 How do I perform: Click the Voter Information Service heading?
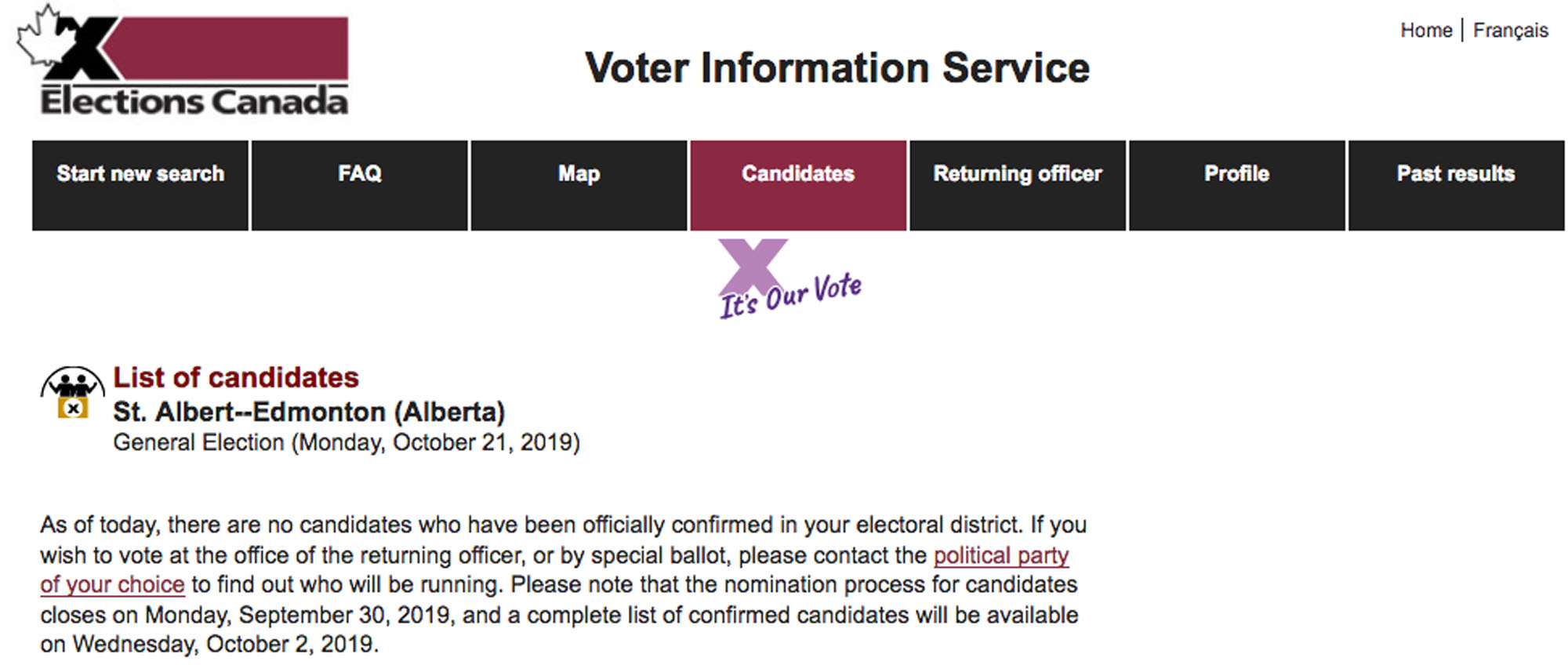pos(837,68)
